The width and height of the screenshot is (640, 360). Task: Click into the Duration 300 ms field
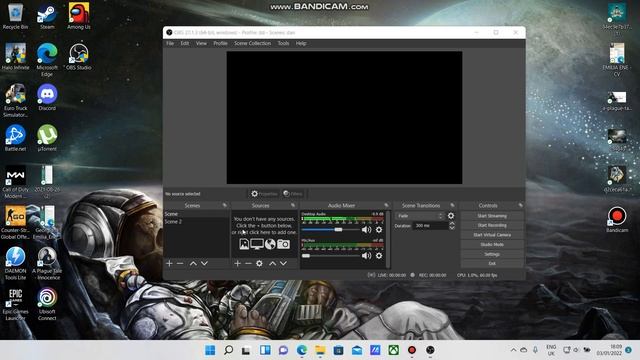point(431,226)
